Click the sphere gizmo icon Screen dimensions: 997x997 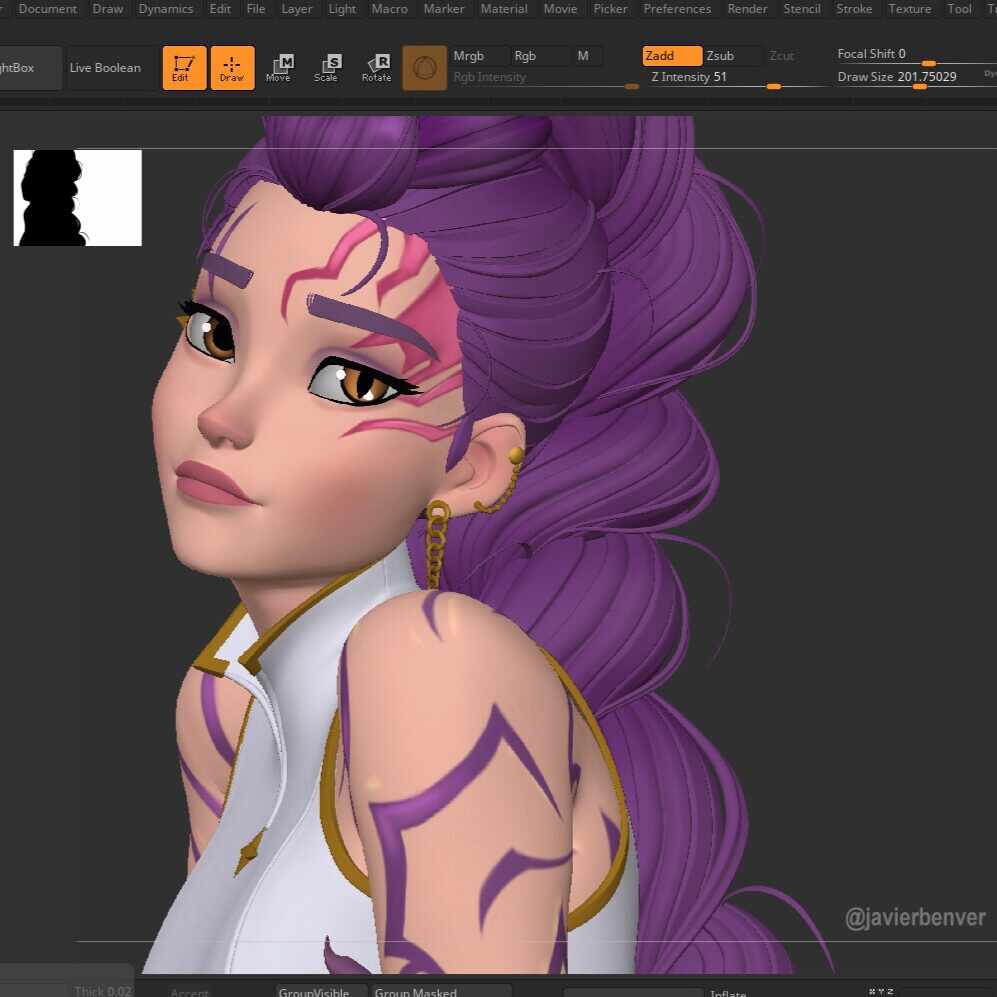click(425, 68)
